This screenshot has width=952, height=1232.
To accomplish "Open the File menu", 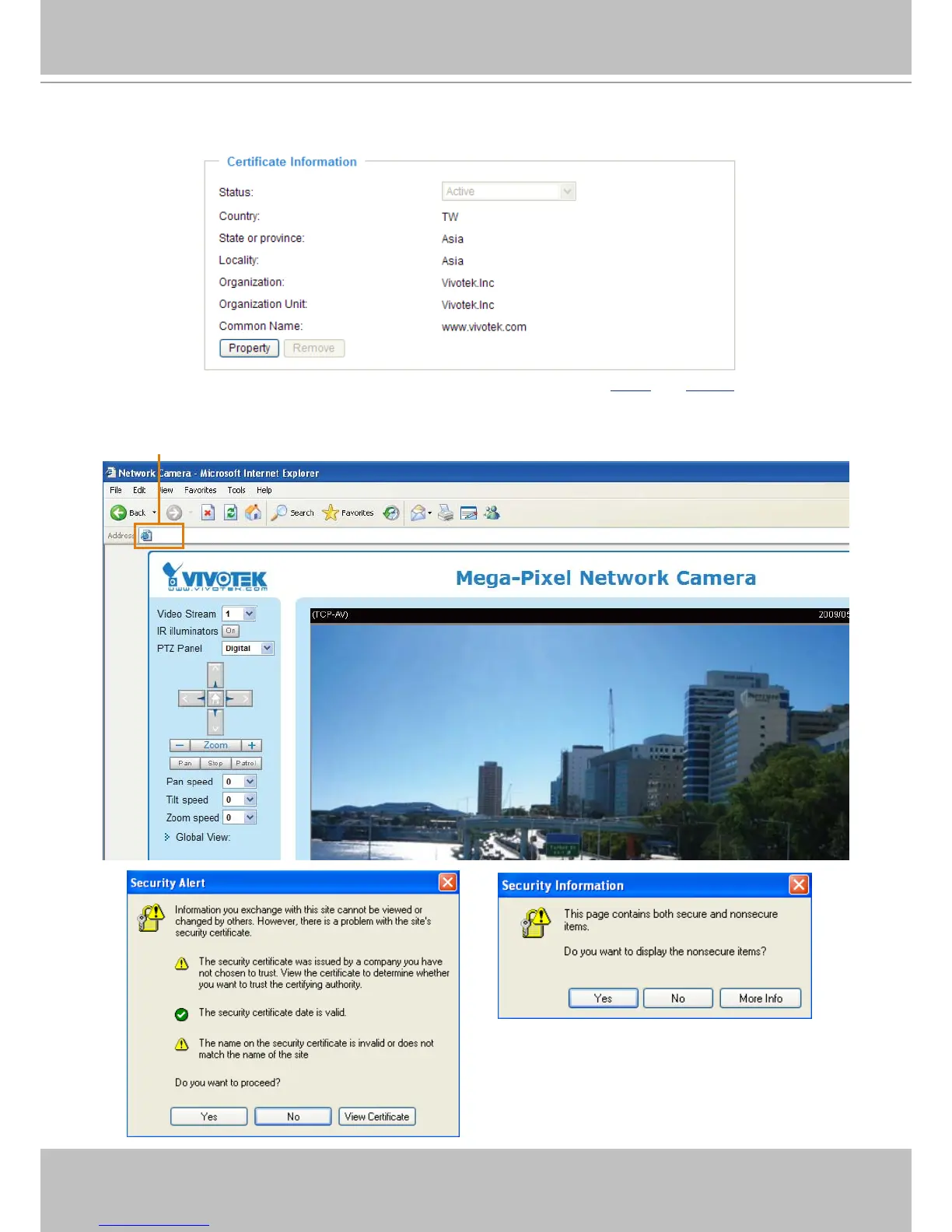I will click(x=116, y=490).
